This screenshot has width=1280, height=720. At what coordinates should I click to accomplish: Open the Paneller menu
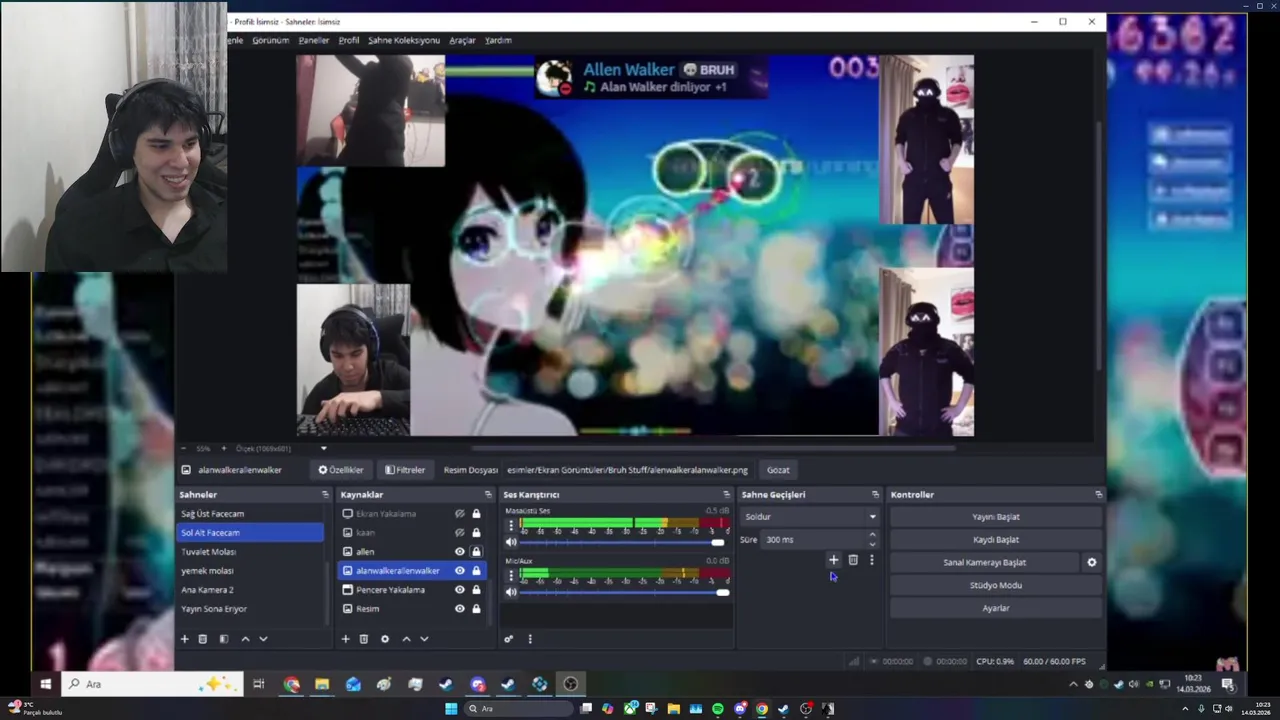[314, 40]
